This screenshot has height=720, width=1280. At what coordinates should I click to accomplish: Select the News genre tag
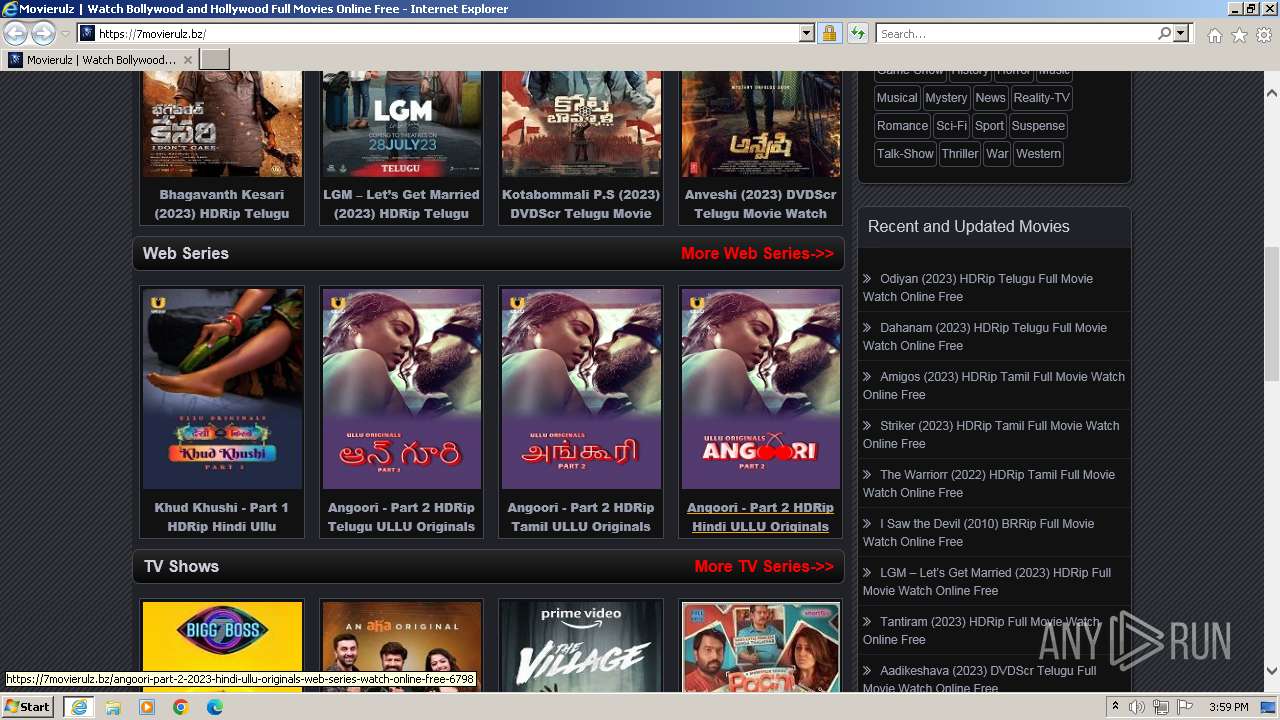(x=990, y=98)
